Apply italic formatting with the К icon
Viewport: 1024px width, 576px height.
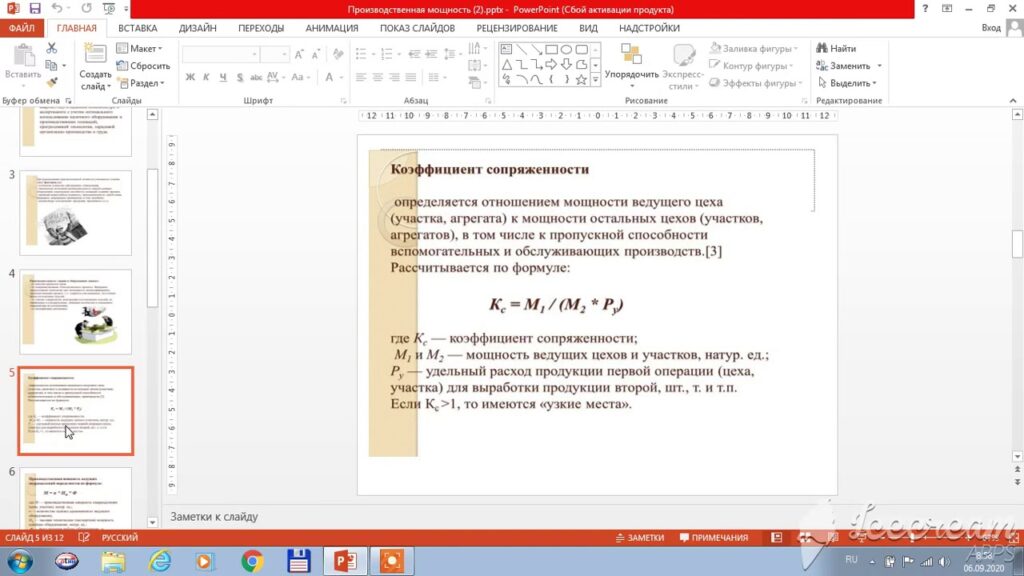pyautogui.click(x=206, y=75)
